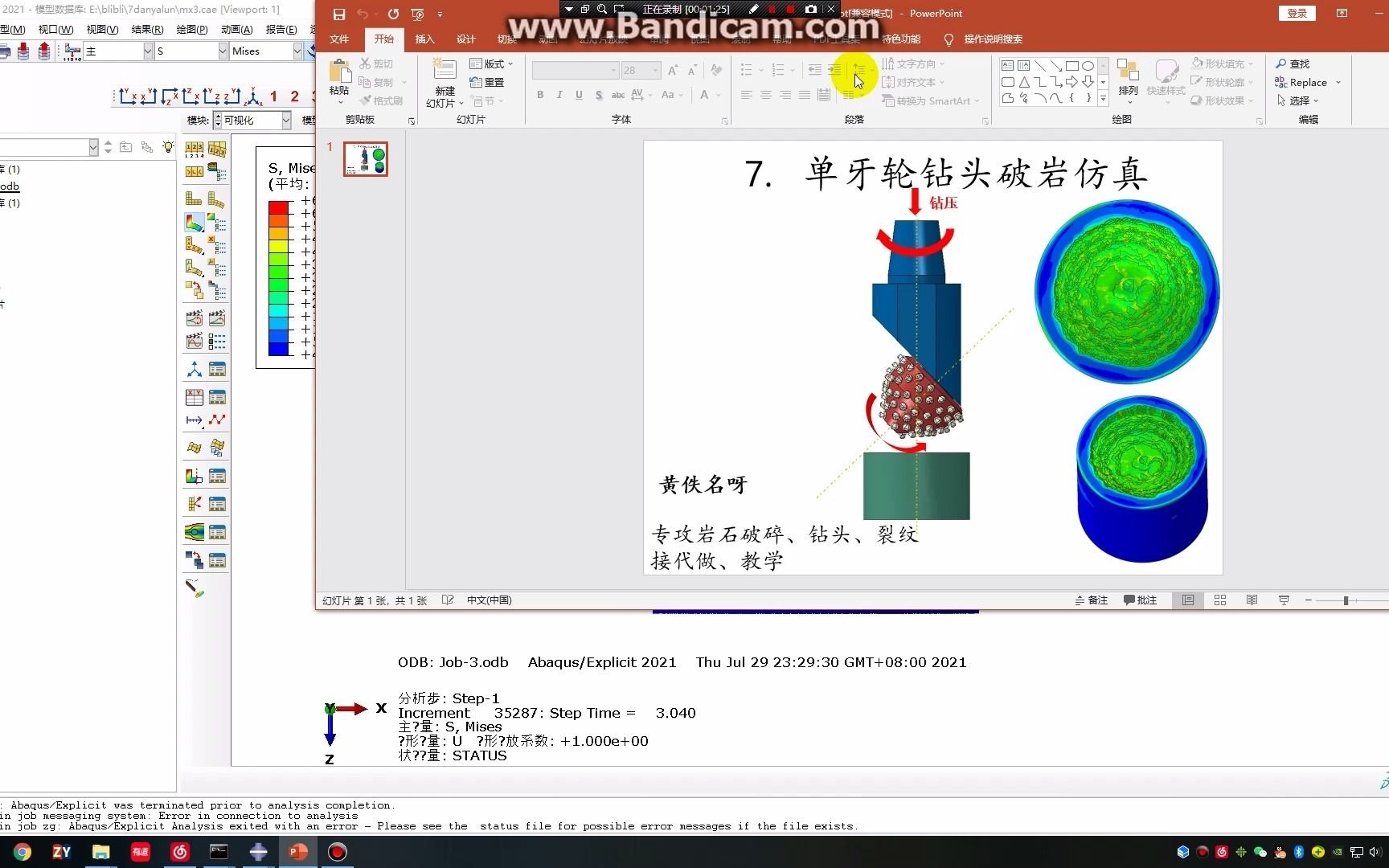Toggle text shadow (S) formatting

599,95
